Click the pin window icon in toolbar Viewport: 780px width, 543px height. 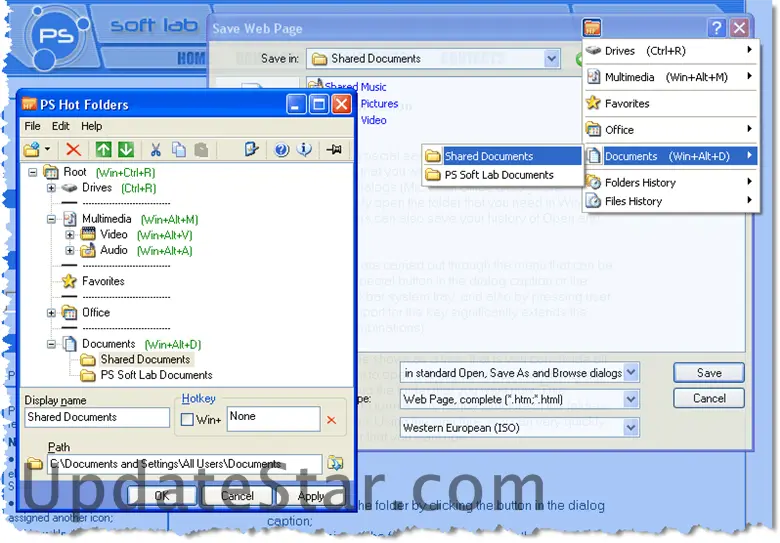pyautogui.click(x=334, y=149)
